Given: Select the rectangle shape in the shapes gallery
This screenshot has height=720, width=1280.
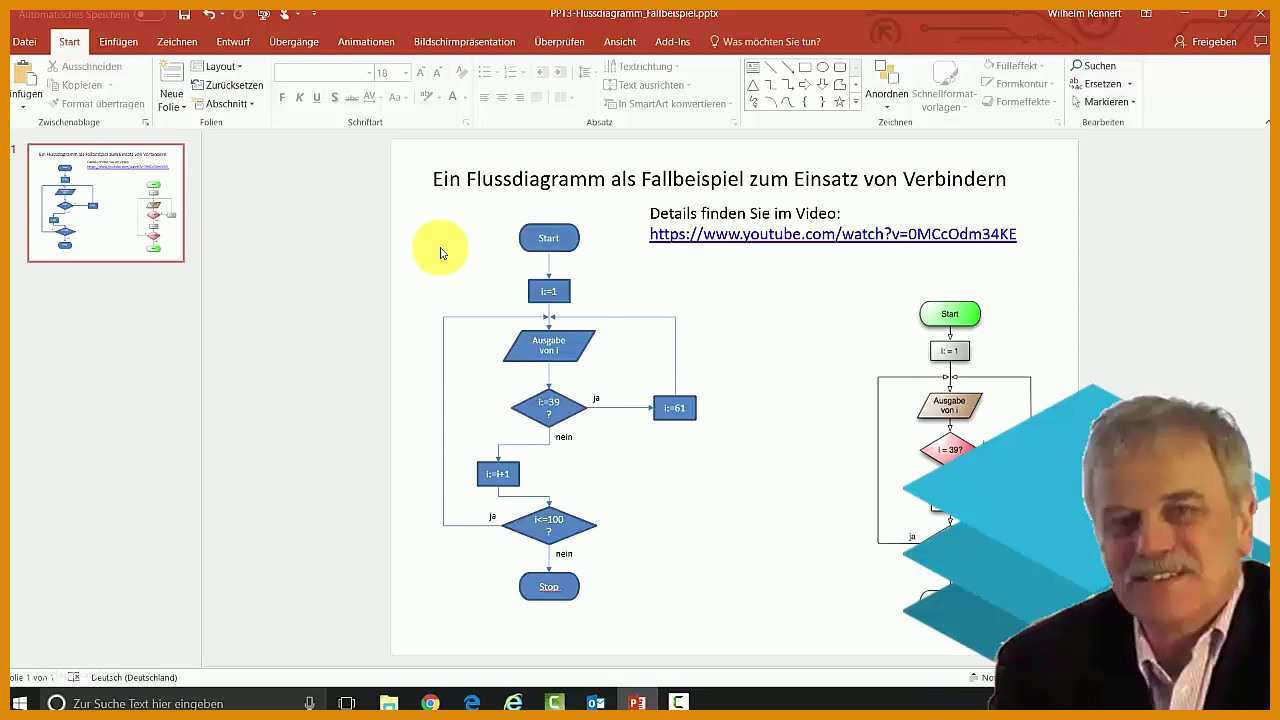Looking at the screenshot, I should pyautogui.click(x=804, y=67).
